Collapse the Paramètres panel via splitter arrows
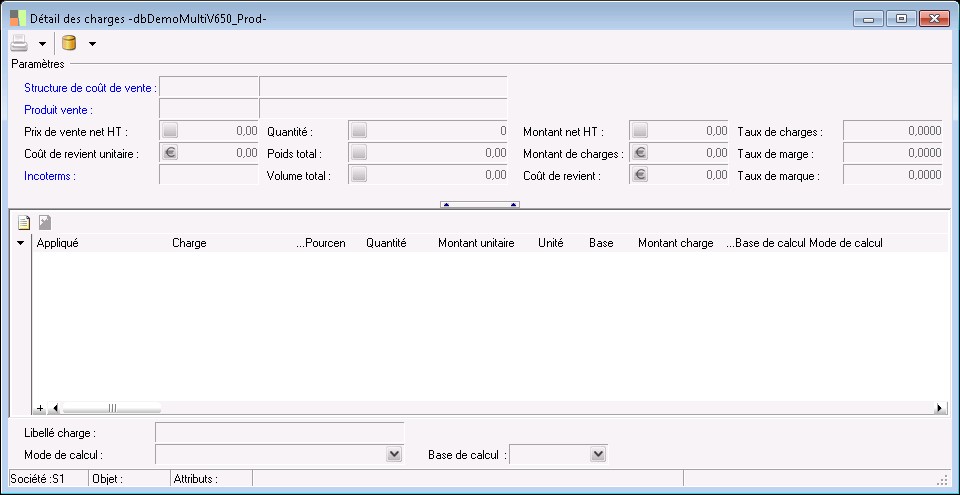 pyautogui.click(x=480, y=205)
